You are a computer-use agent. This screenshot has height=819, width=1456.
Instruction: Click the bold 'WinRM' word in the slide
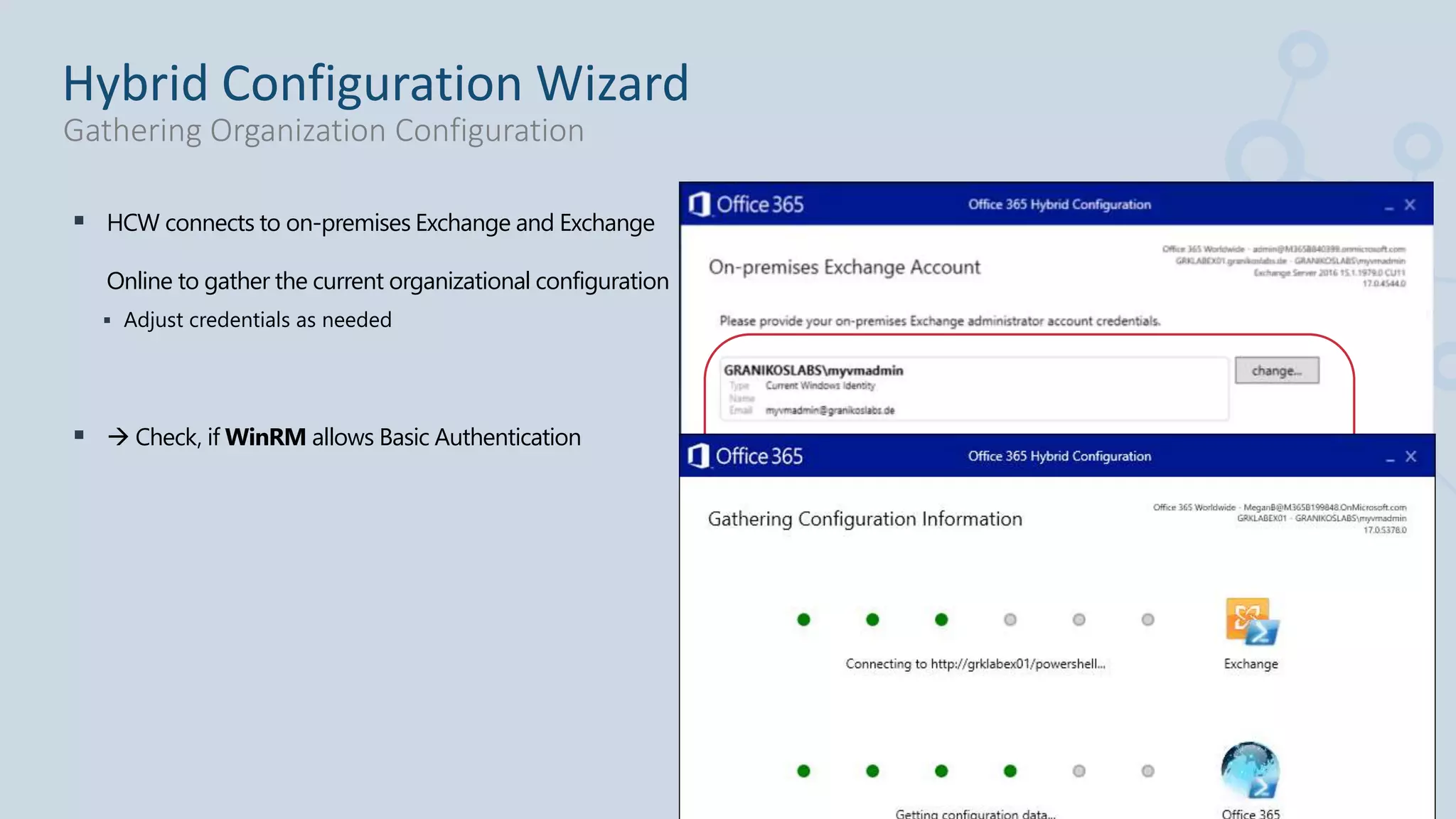(265, 437)
